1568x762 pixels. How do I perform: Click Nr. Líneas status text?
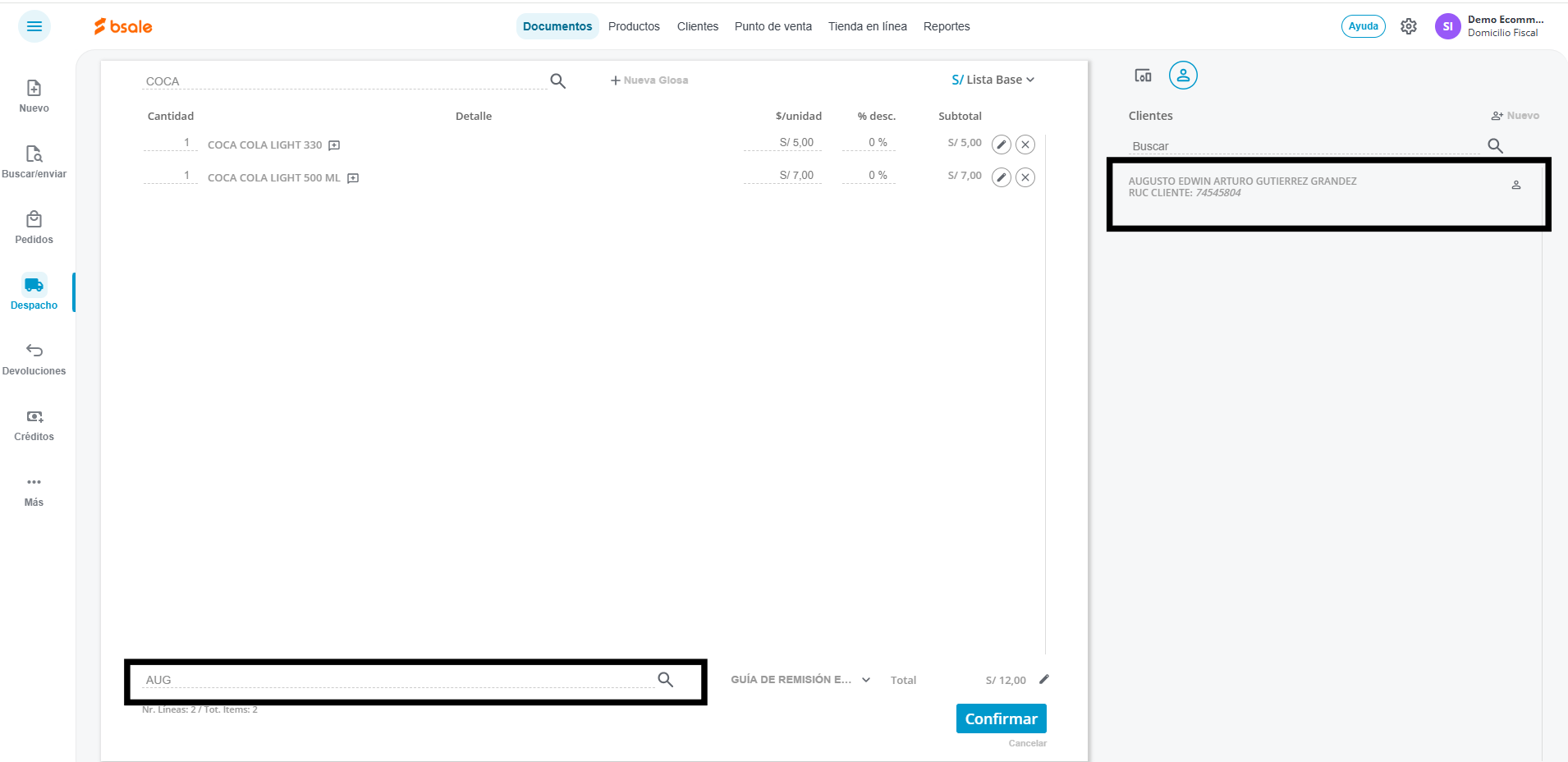coord(199,709)
